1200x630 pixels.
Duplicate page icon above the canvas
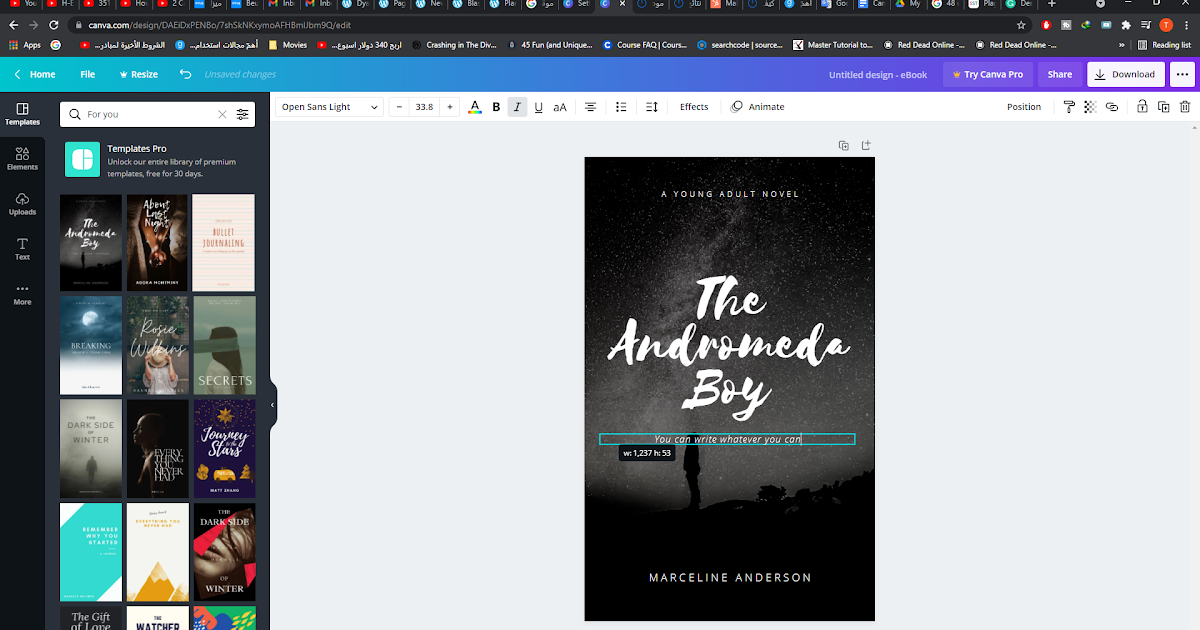point(844,145)
